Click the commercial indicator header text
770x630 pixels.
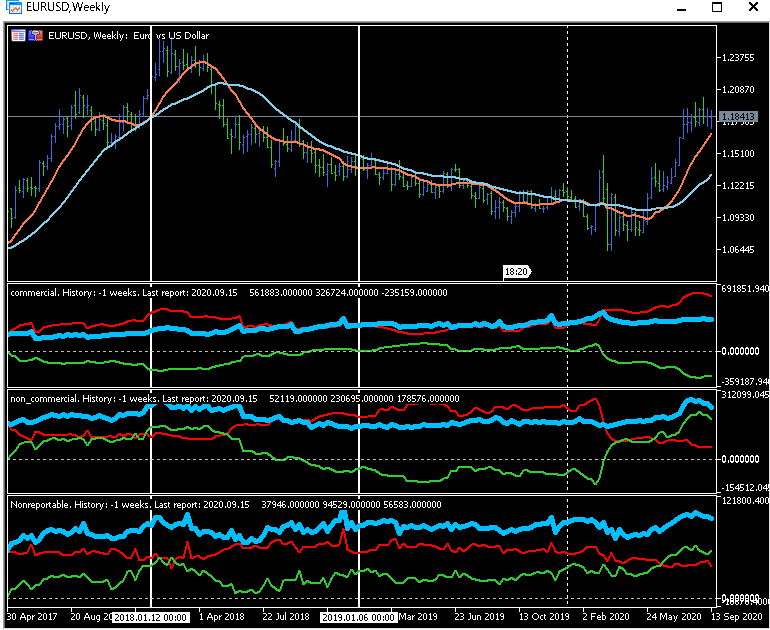coord(229,293)
